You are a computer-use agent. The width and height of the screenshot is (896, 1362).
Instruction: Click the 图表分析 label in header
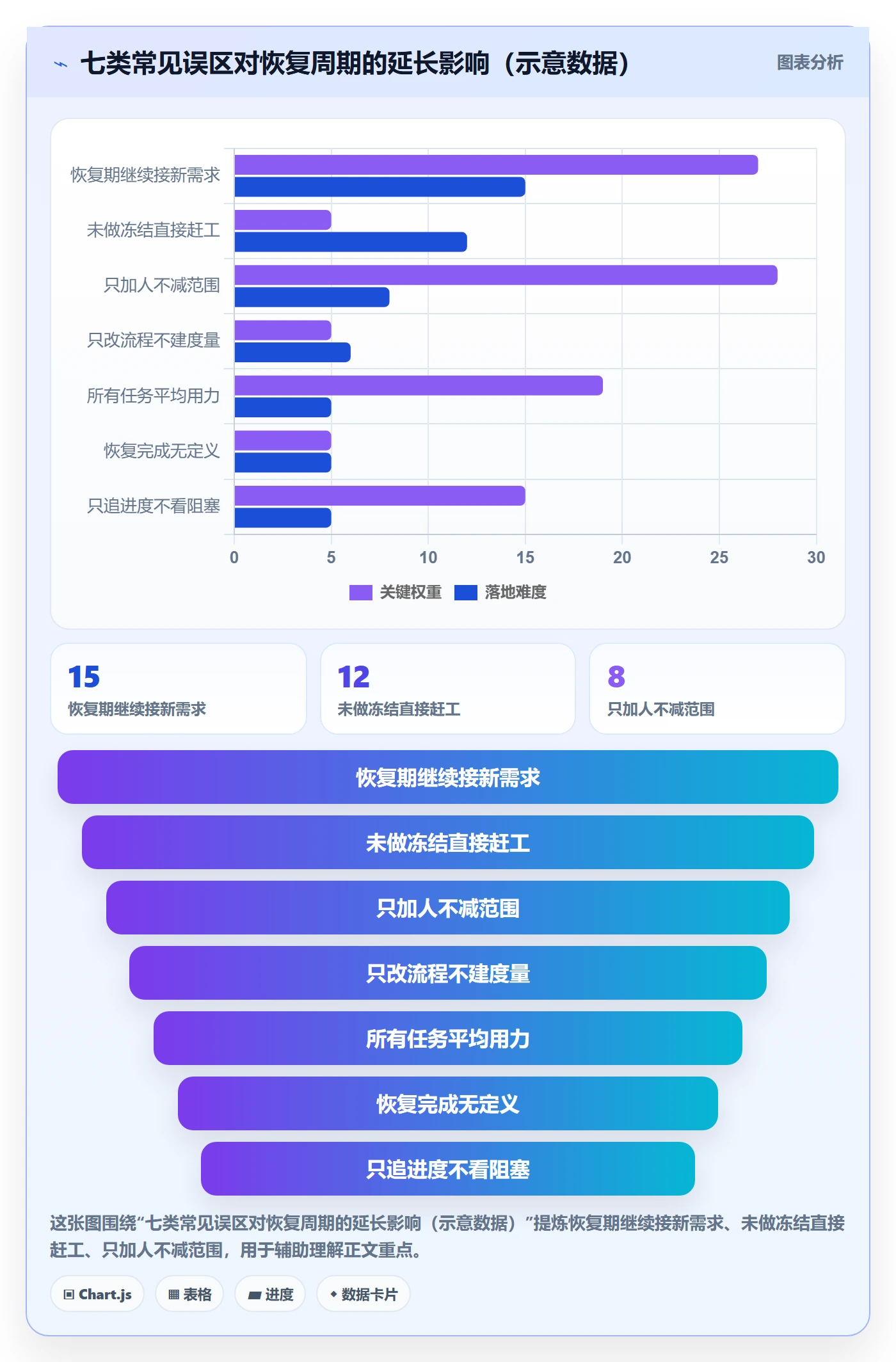(810, 63)
